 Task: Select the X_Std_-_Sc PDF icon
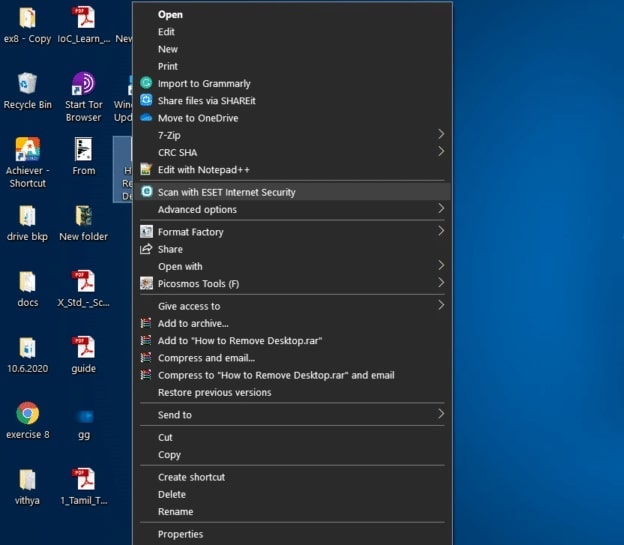[84, 281]
